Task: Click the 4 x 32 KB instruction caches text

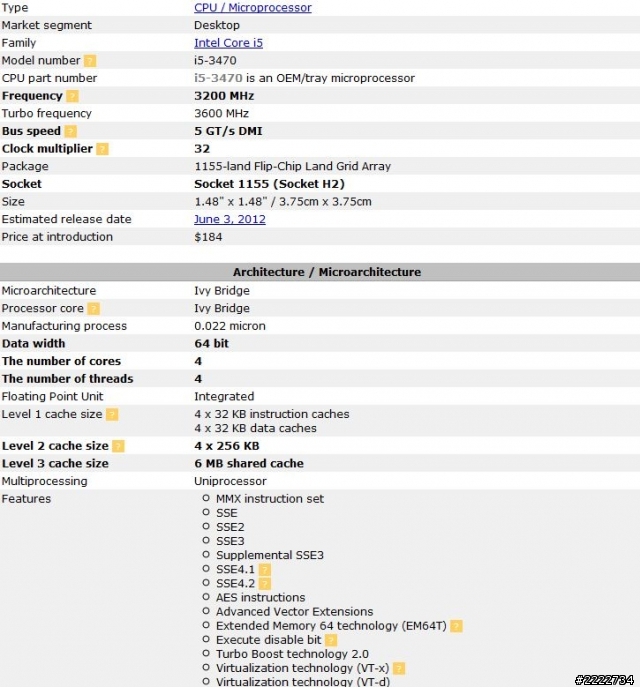Action: (x=272, y=414)
